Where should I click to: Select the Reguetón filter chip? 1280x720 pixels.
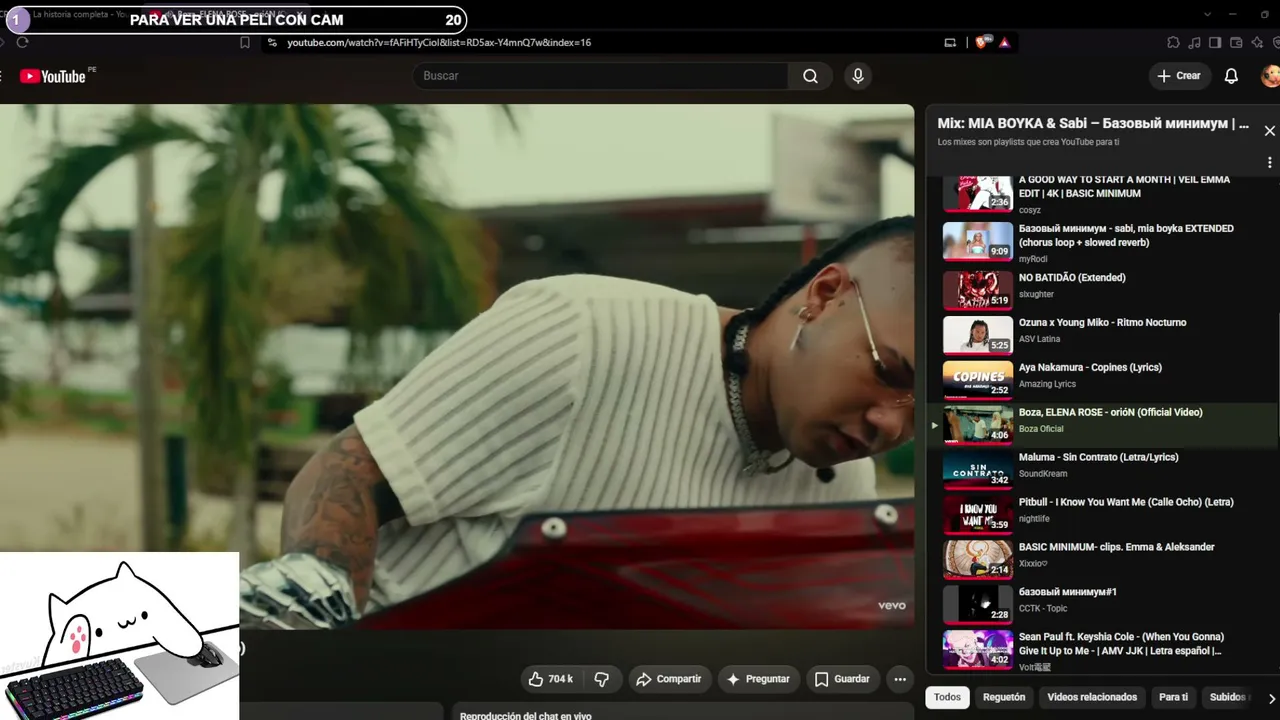coord(1004,697)
